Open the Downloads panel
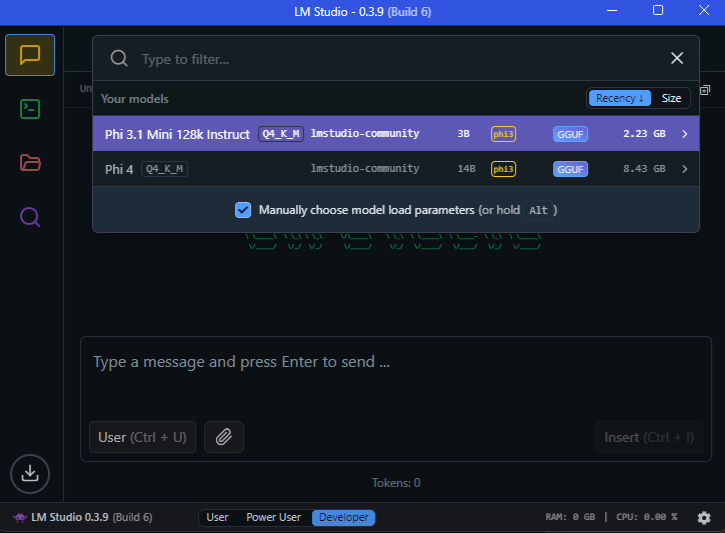This screenshot has width=725, height=533. pos(30,474)
